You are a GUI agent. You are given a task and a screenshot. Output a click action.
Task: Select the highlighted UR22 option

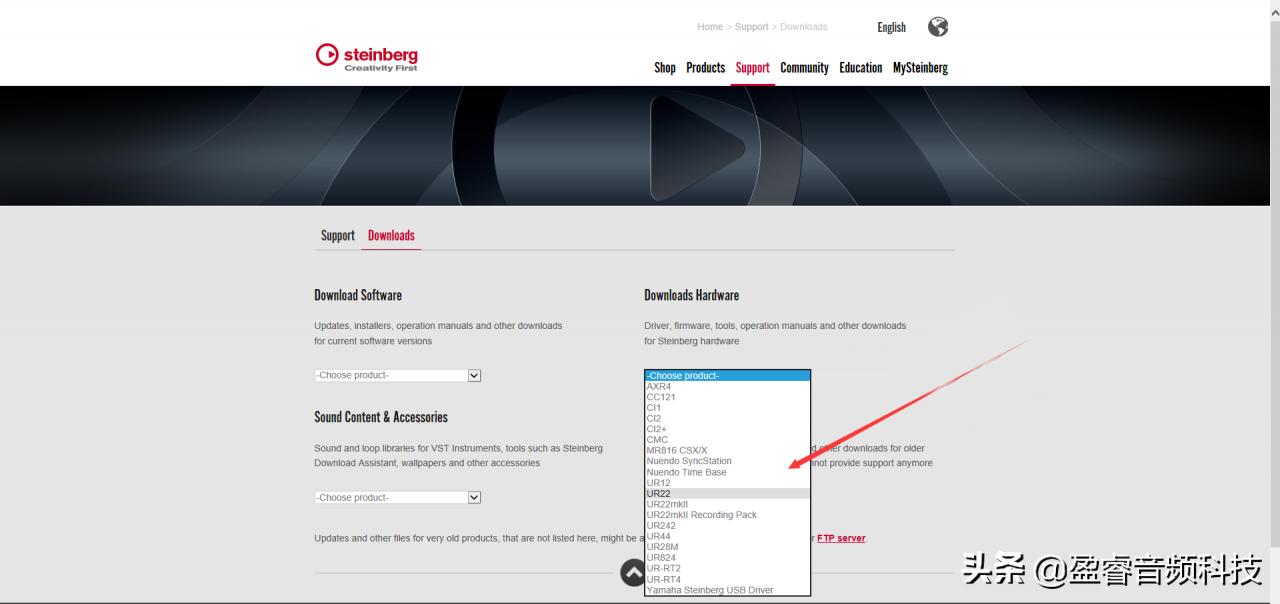(727, 494)
